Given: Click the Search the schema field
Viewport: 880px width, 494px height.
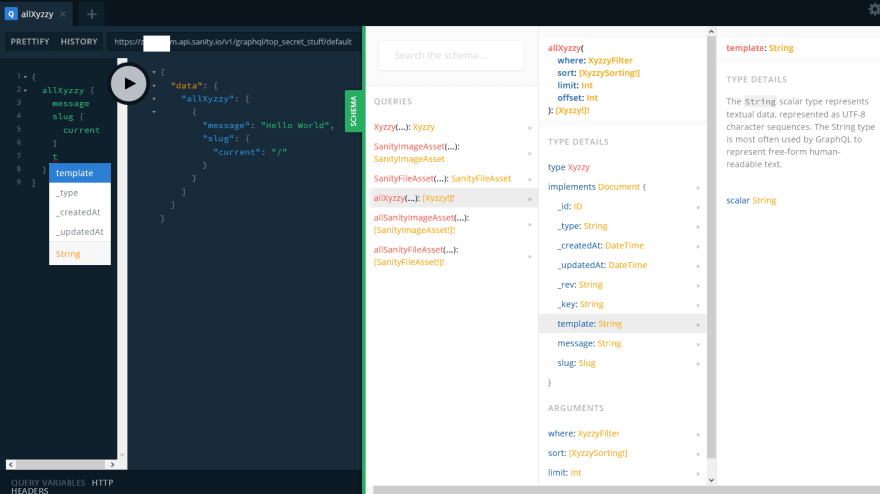Looking at the screenshot, I should click(x=451, y=55).
